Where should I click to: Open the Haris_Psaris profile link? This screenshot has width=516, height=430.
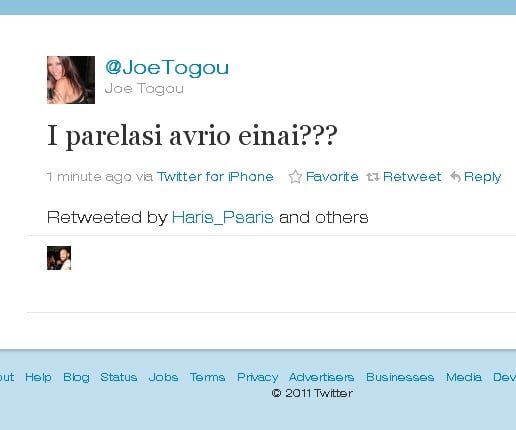click(223, 218)
